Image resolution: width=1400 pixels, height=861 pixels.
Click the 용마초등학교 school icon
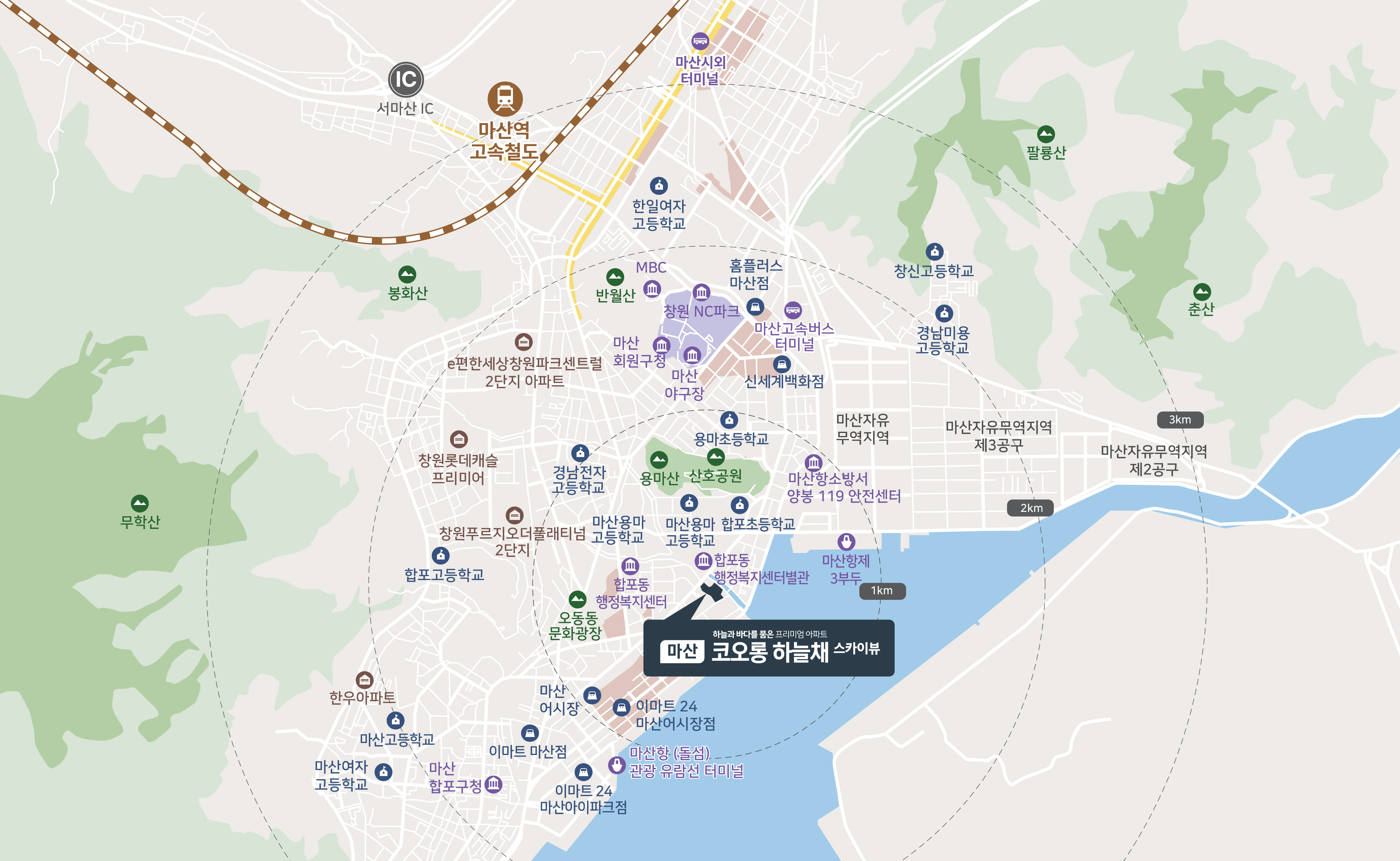[x=729, y=420]
